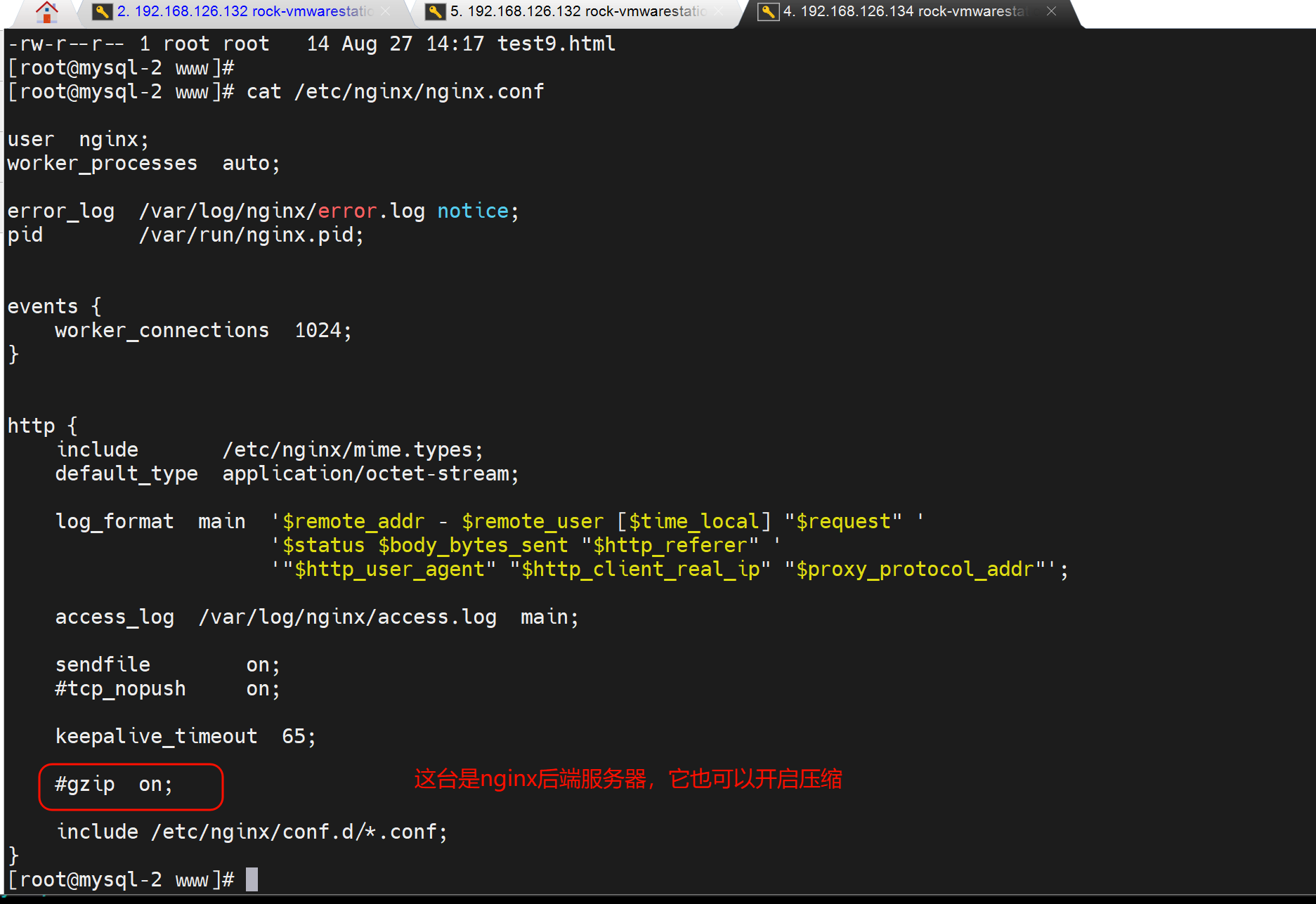Click the test9.html filename in listing

click(x=556, y=44)
